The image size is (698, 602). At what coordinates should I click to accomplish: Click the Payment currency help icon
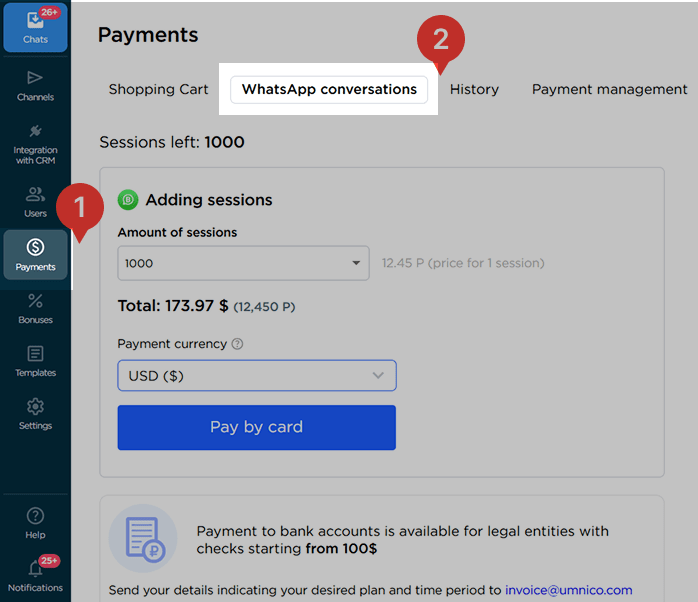click(238, 344)
